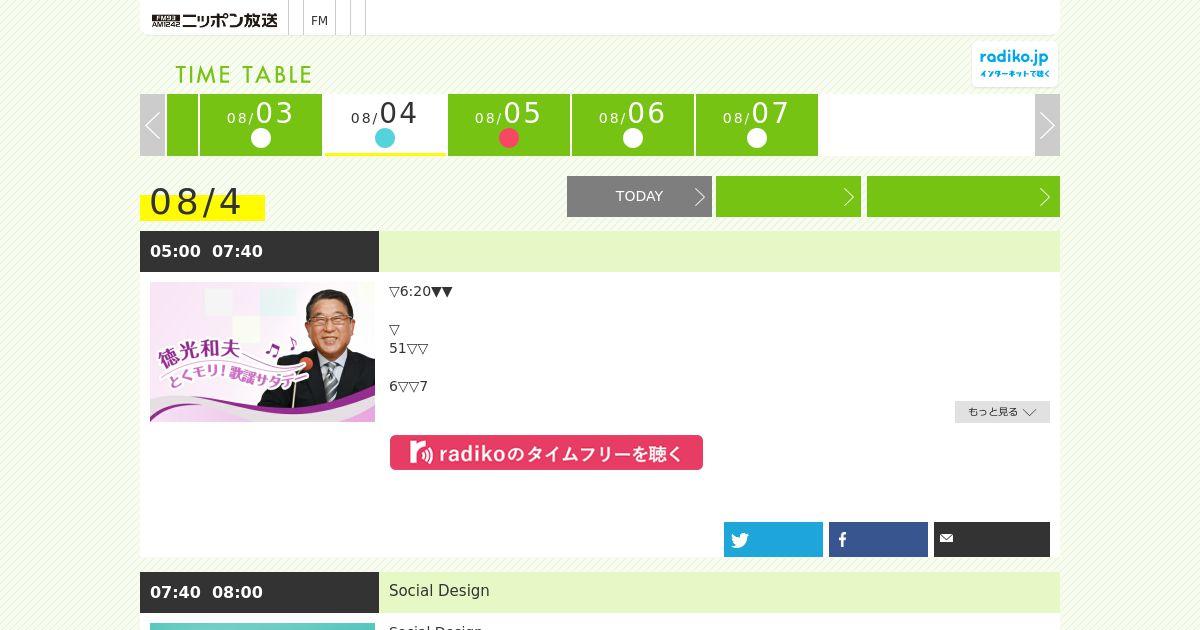Share program by email

tap(992, 539)
